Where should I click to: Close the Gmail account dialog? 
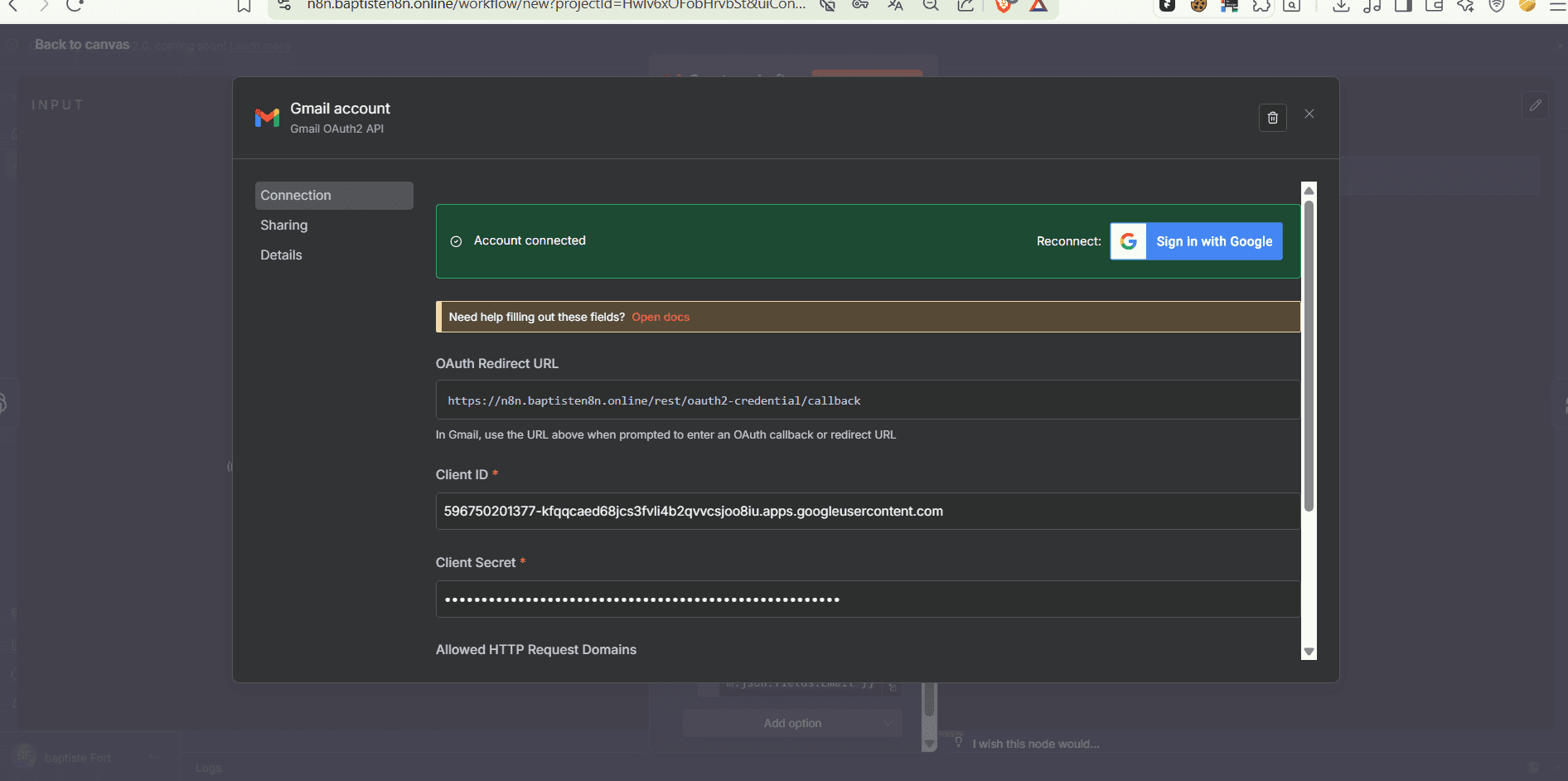pos(1309,114)
